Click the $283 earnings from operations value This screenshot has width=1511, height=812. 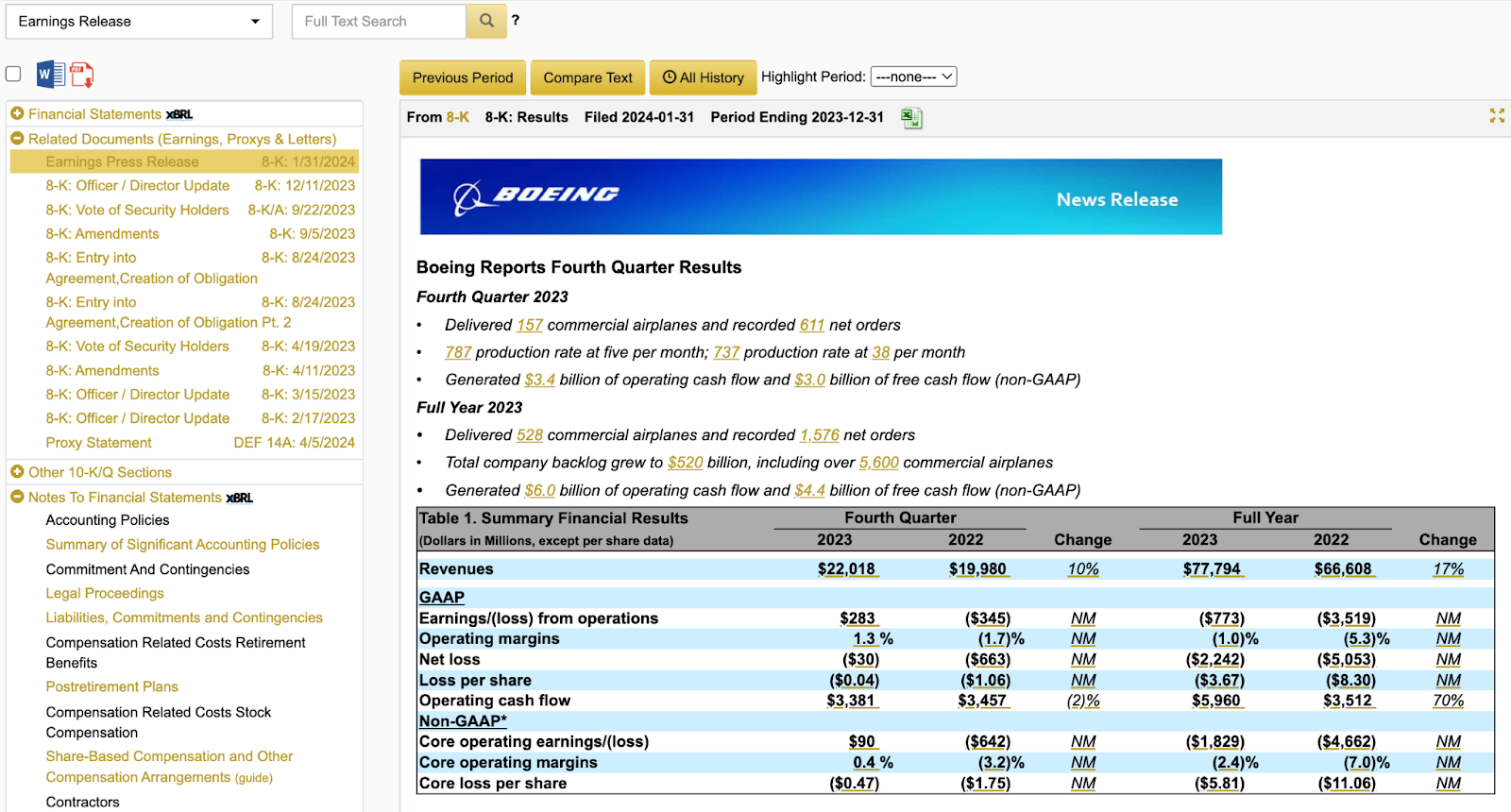[x=857, y=617]
